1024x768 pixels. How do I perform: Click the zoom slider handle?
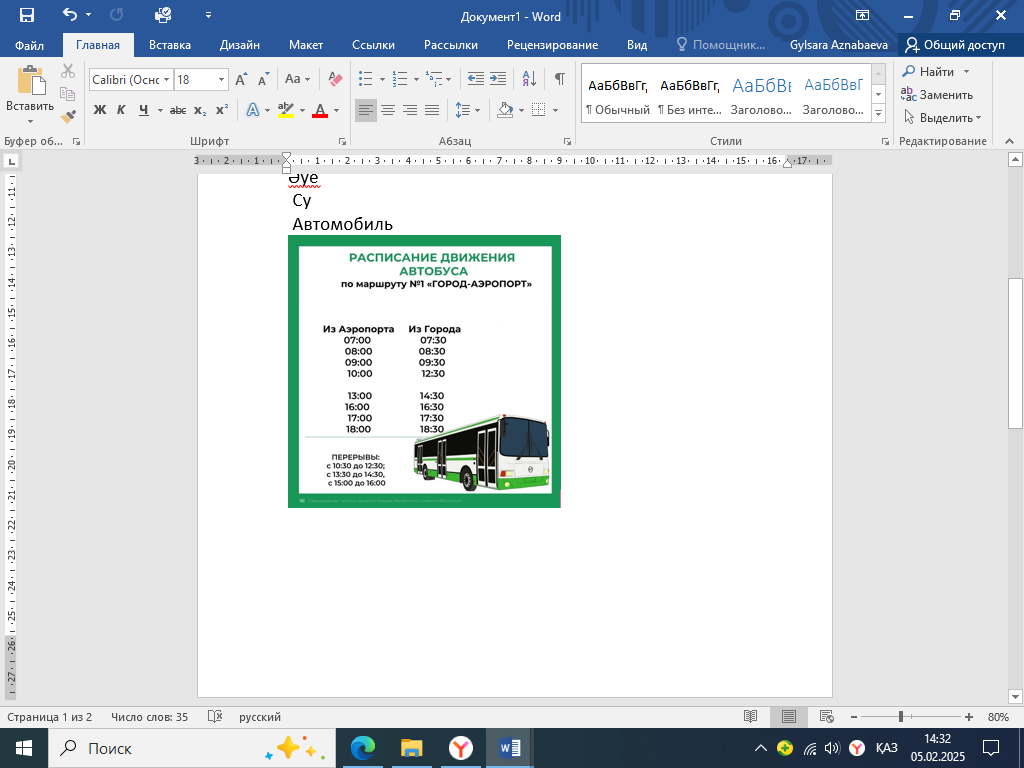901,716
